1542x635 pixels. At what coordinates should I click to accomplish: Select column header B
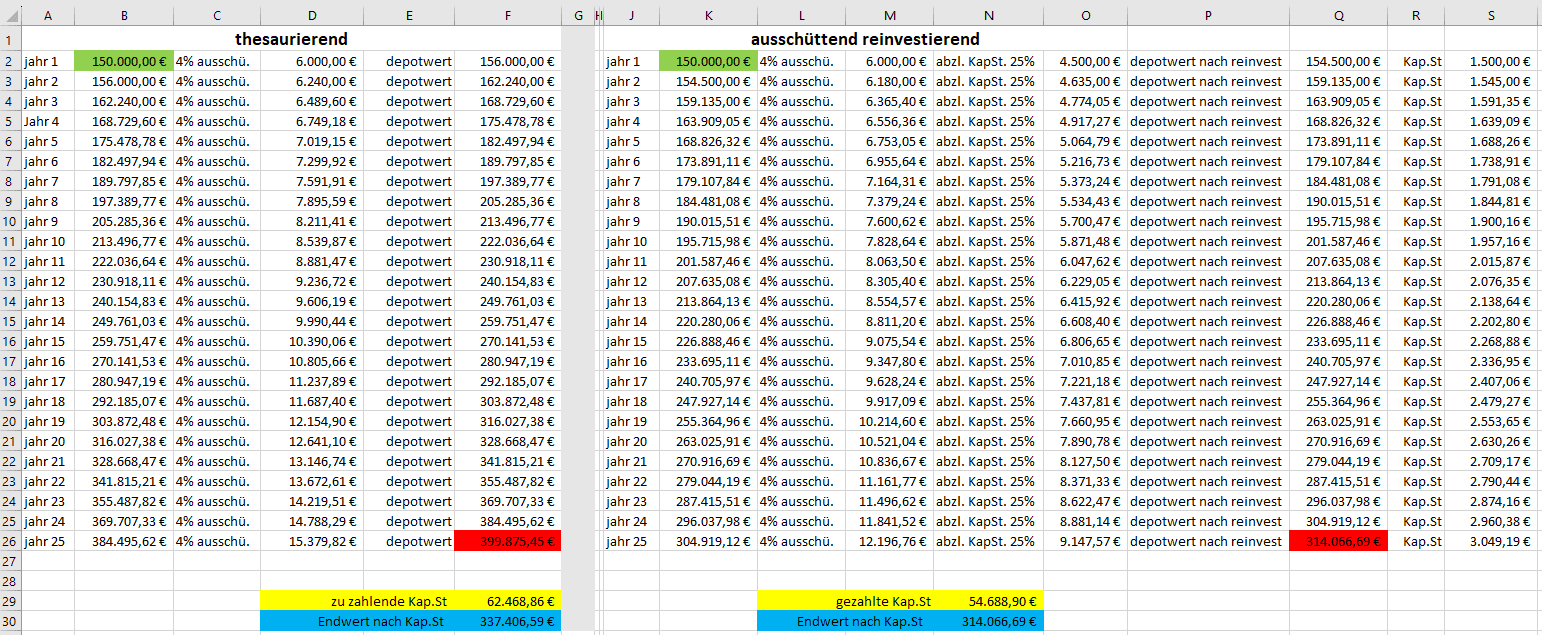124,15
